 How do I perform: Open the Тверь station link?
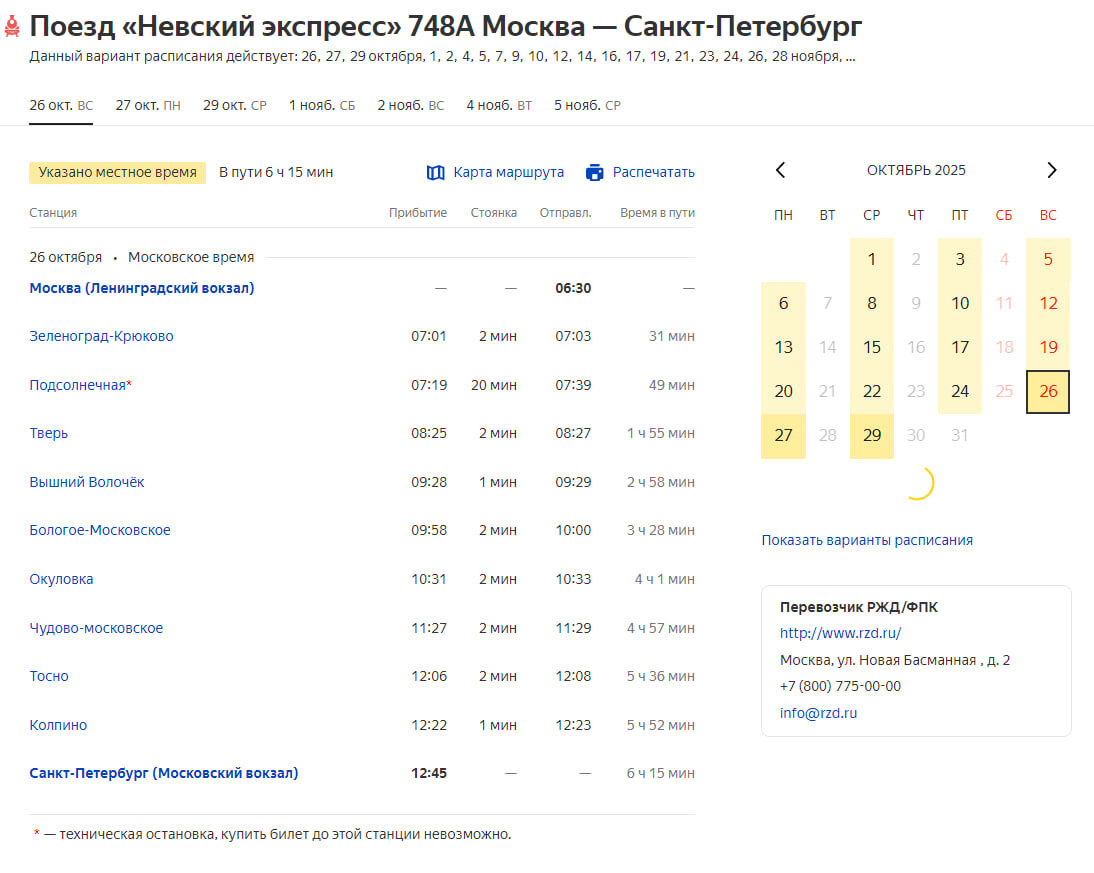click(48, 433)
